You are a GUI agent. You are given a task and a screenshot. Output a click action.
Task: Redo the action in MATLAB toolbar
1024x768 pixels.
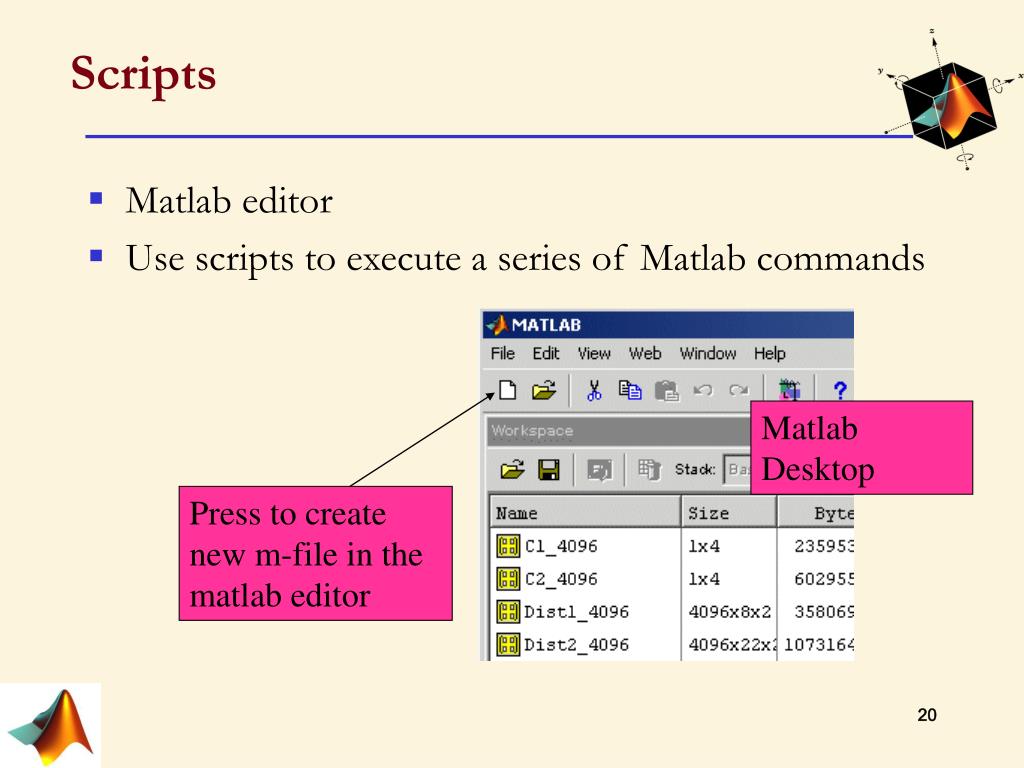click(x=739, y=391)
